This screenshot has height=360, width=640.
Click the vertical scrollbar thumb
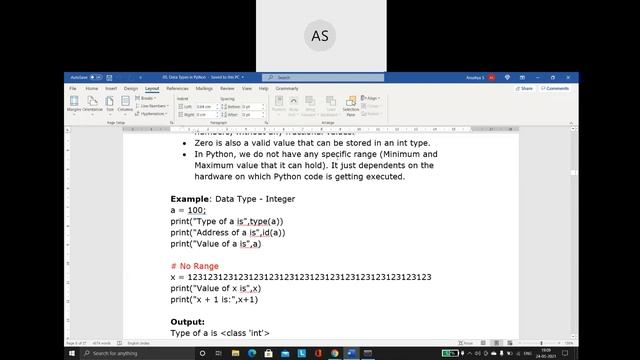(573, 173)
